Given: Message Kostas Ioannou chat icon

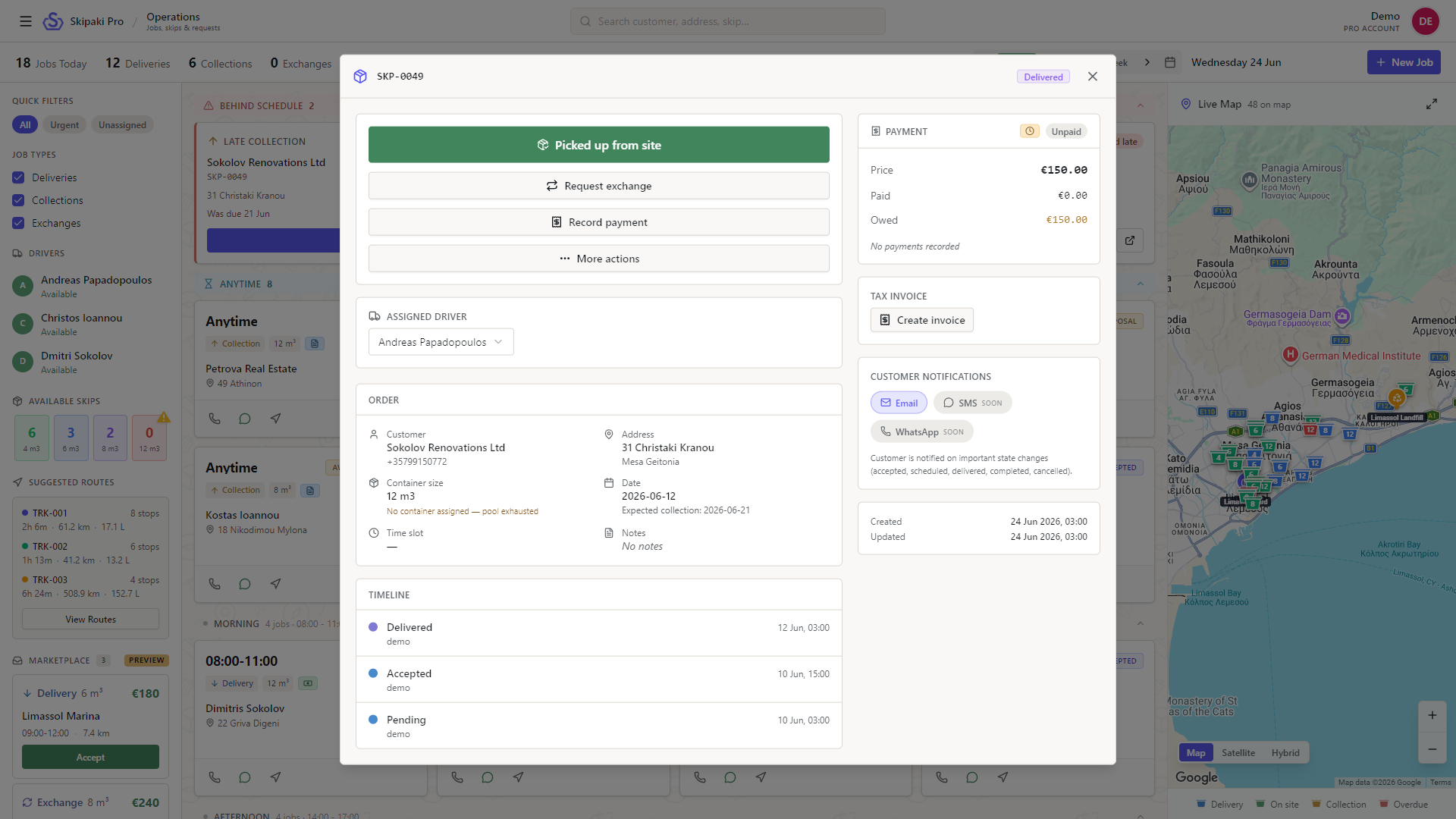Looking at the screenshot, I should click(x=244, y=584).
